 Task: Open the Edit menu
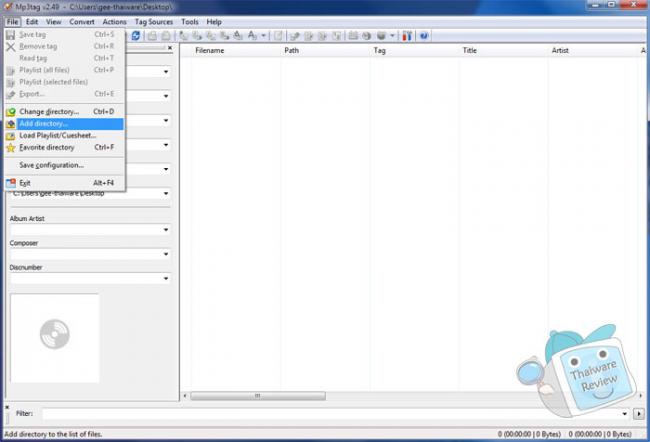click(32, 22)
